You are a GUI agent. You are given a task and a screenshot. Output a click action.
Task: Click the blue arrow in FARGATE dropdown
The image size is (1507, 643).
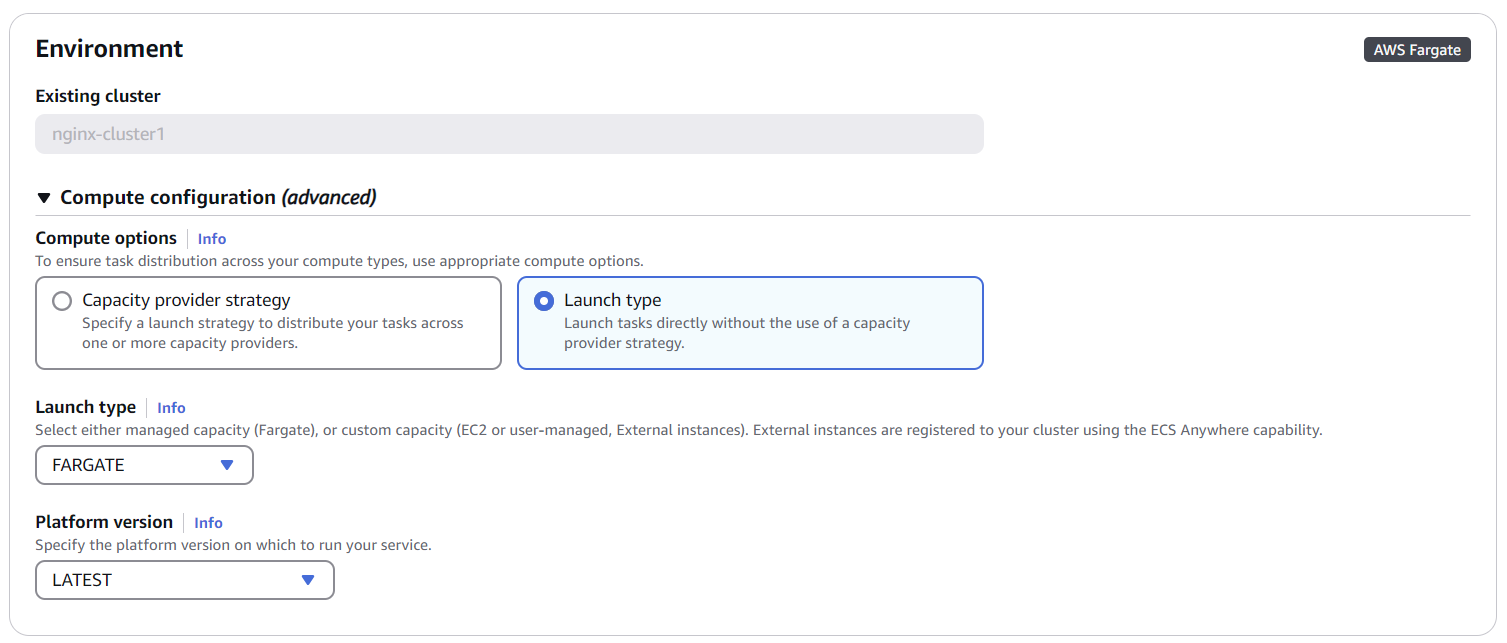pyautogui.click(x=227, y=465)
